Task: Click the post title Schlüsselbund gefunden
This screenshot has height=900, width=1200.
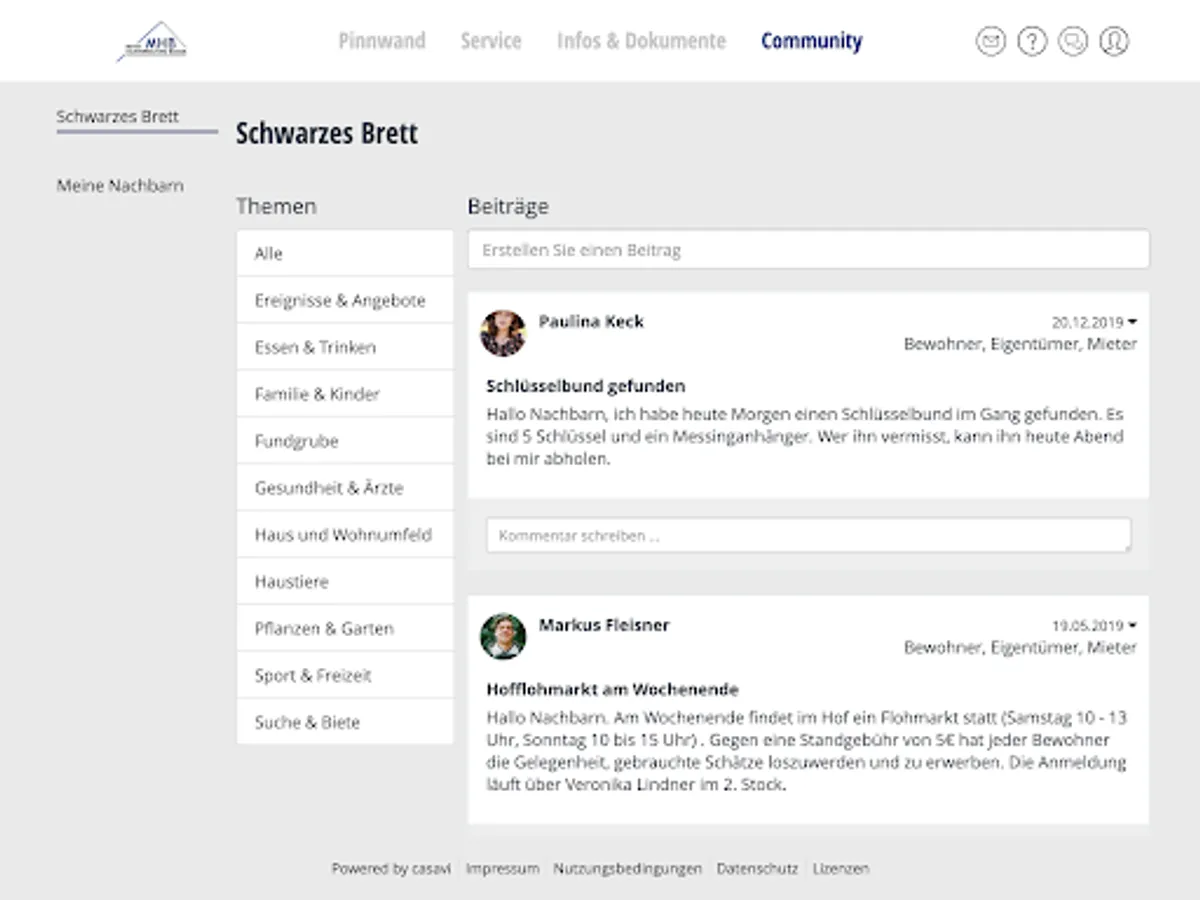Action: 586,386
